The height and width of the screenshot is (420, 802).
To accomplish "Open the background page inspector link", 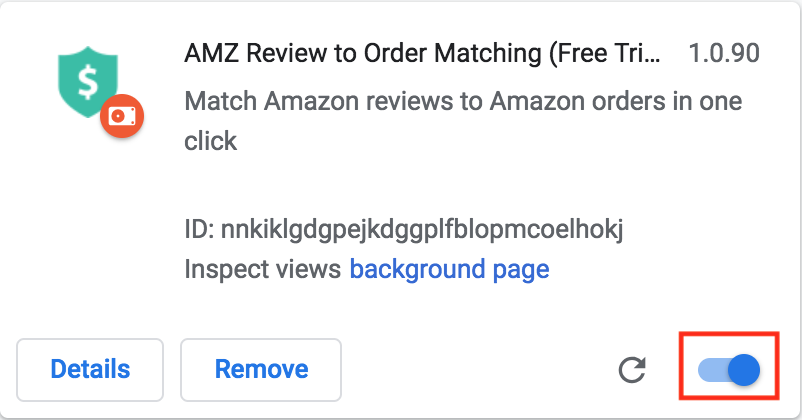I will [449, 269].
